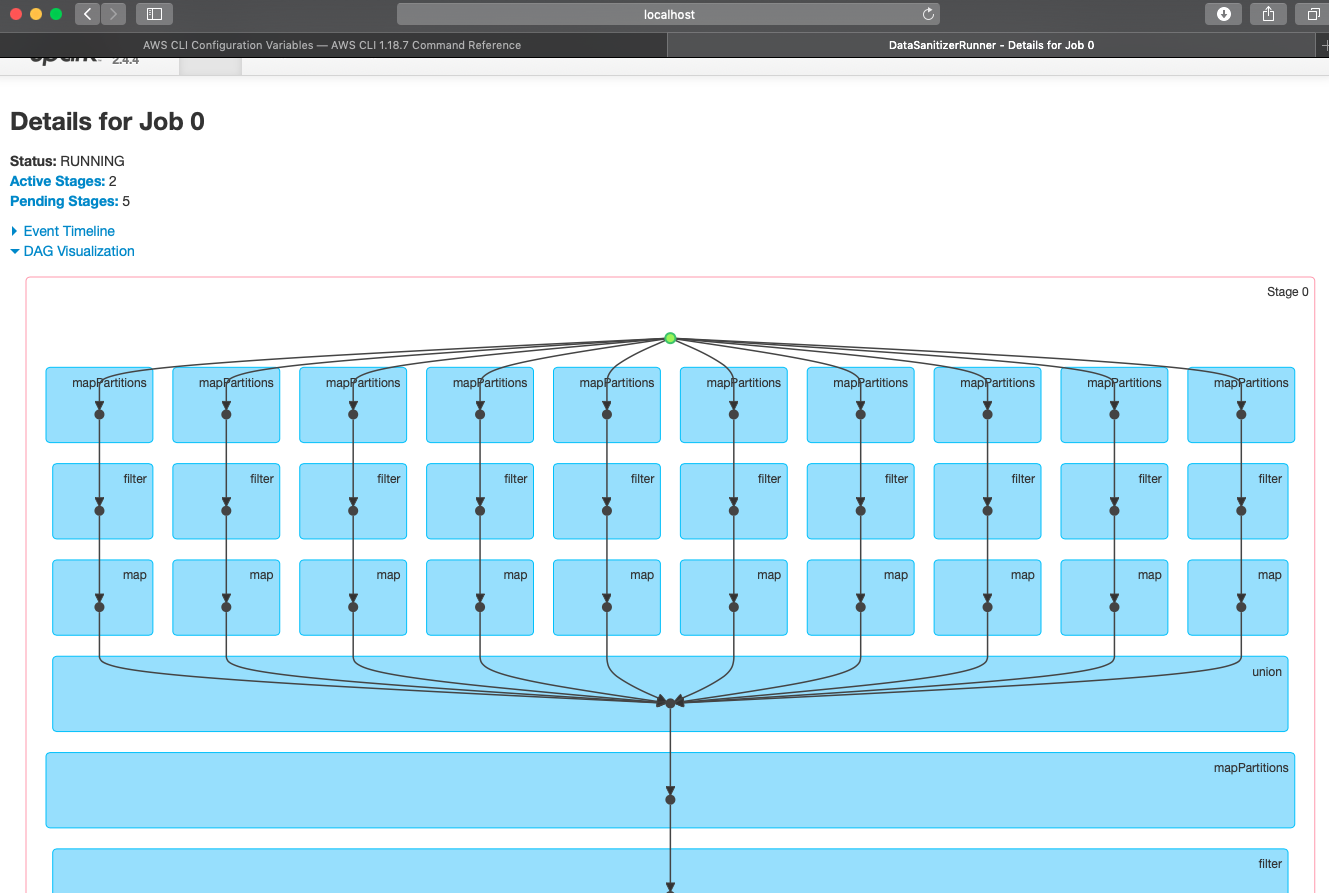Select the DataSanitizerRunner Details for Job 0 tab
Screen dimensions: 1329x893
coord(991,45)
